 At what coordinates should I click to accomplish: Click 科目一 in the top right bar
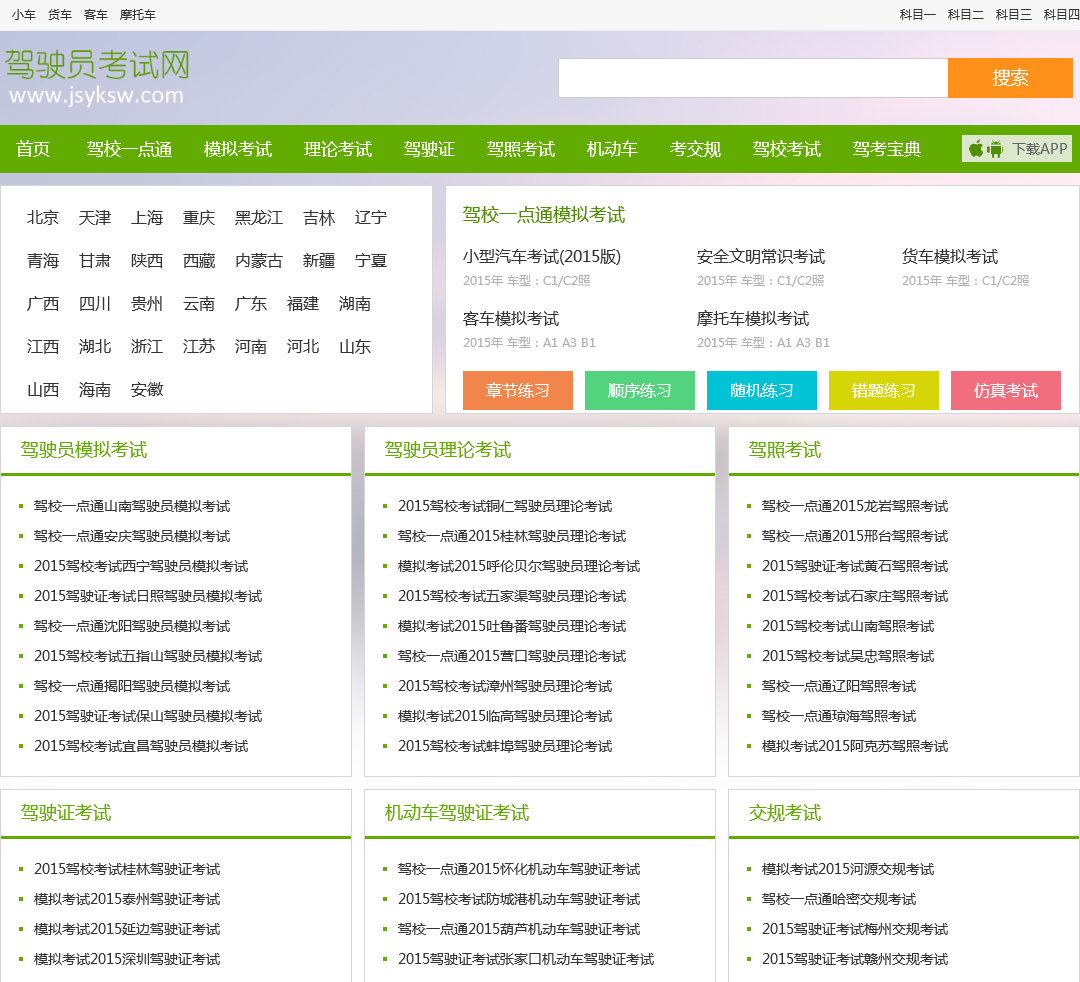click(917, 15)
